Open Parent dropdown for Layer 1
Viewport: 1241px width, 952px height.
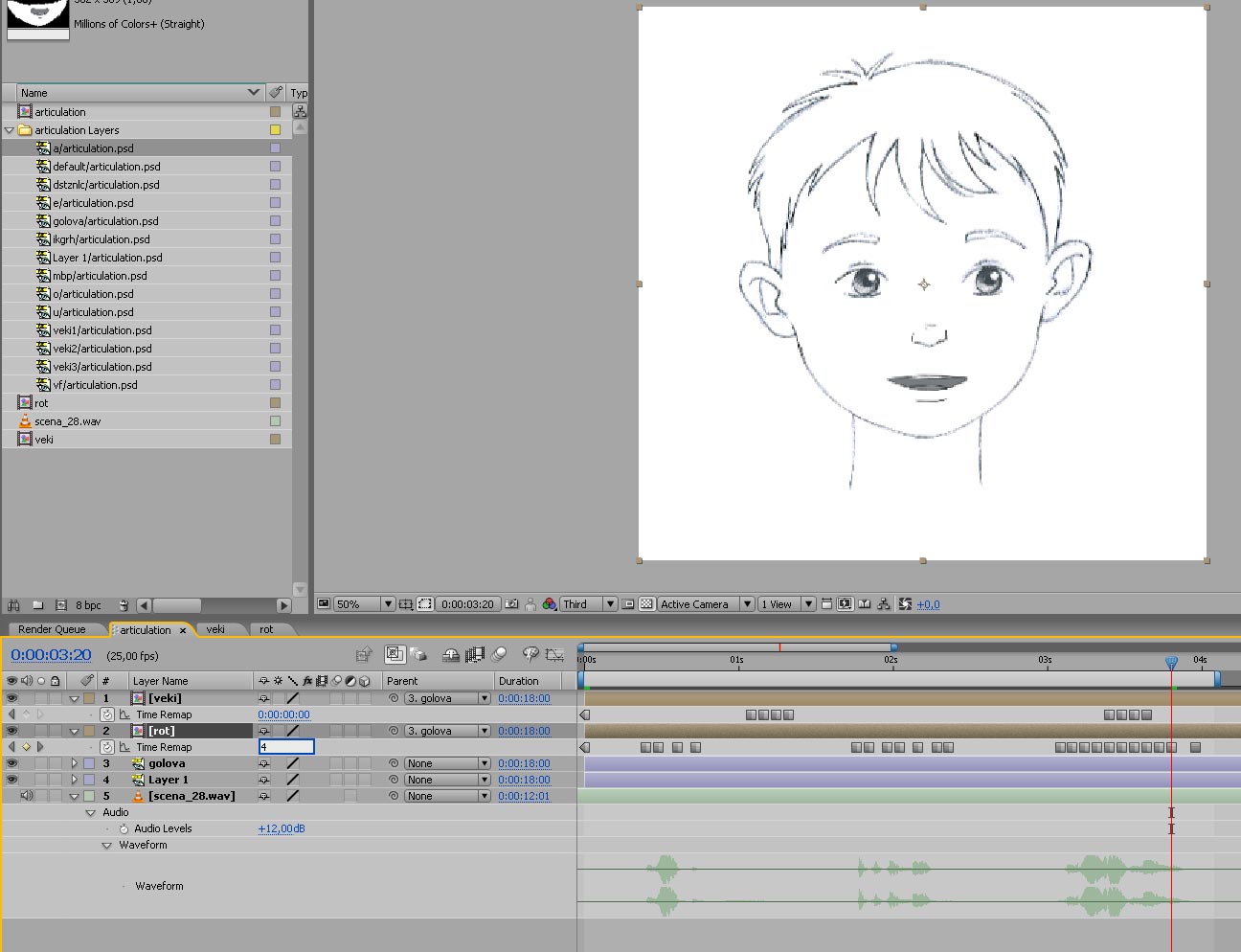click(447, 780)
